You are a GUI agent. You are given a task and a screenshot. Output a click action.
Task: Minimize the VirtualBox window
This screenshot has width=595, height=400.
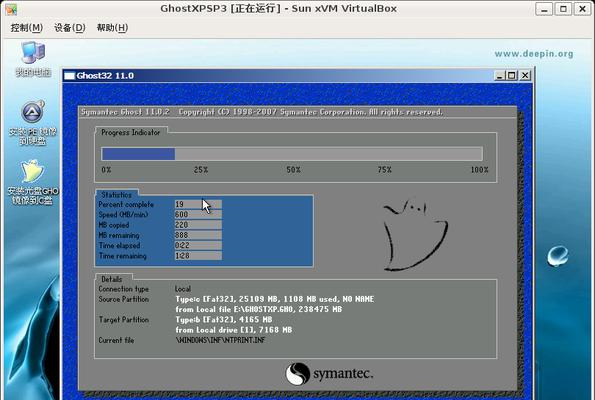pyautogui.click(x=544, y=9)
